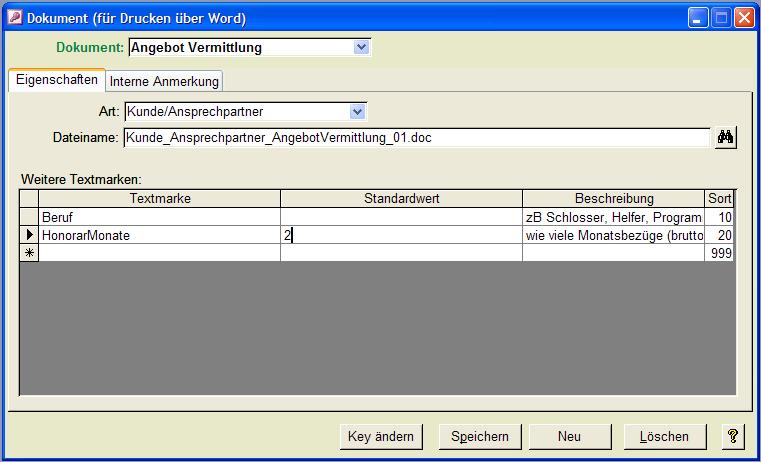Maximize the Dokument window
Image resolution: width=761 pixels, height=462 pixels.
click(x=721, y=18)
